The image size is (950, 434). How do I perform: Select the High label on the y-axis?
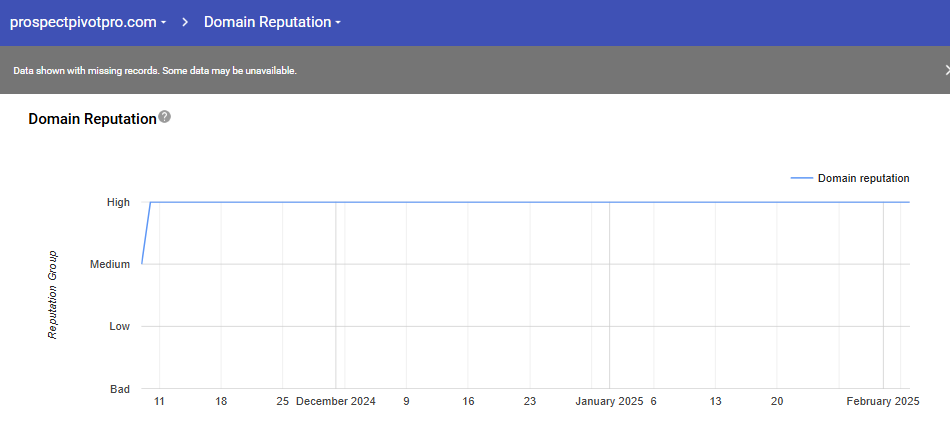point(118,202)
